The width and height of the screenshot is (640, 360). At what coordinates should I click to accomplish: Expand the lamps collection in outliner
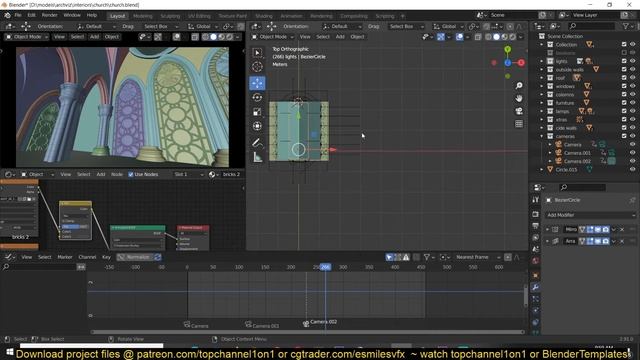click(x=542, y=111)
